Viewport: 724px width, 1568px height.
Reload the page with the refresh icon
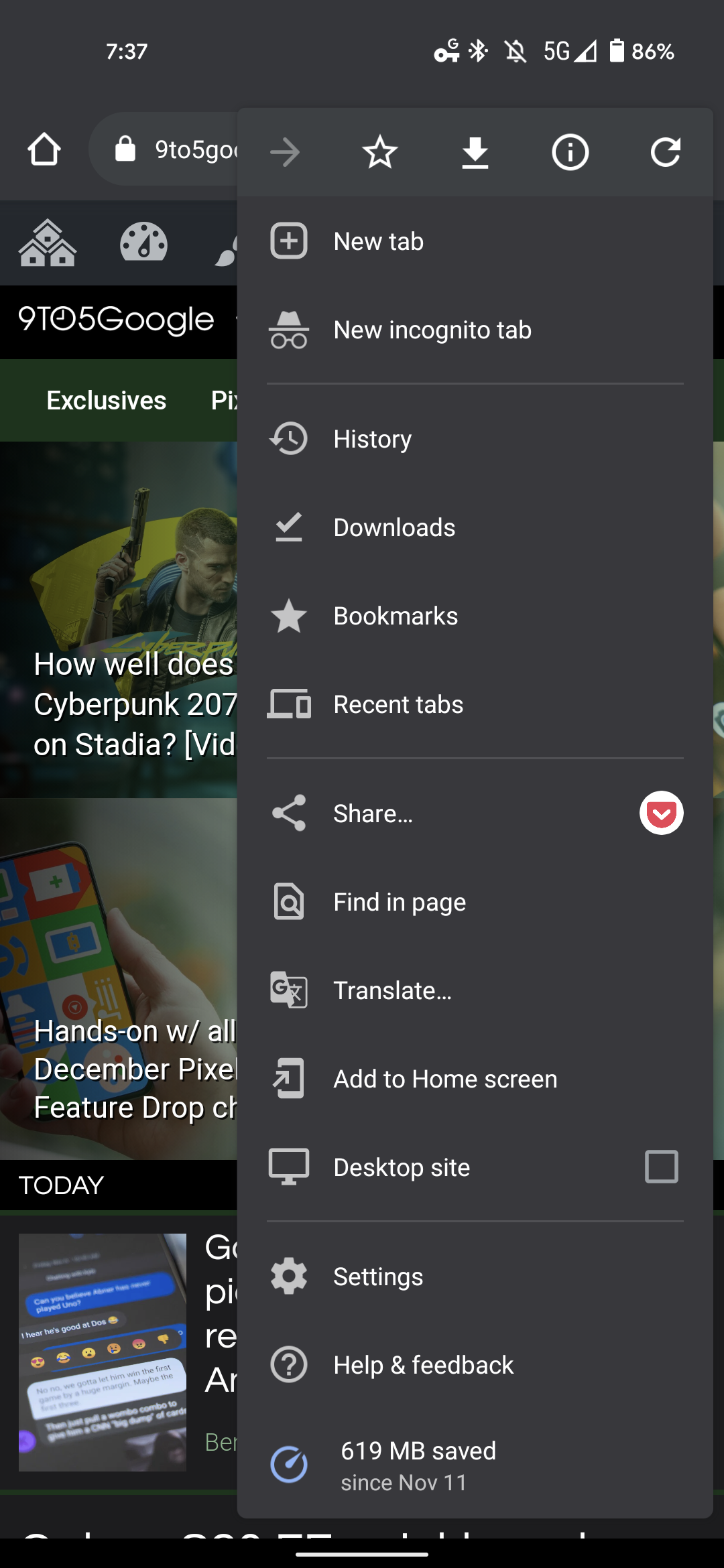tap(666, 152)
